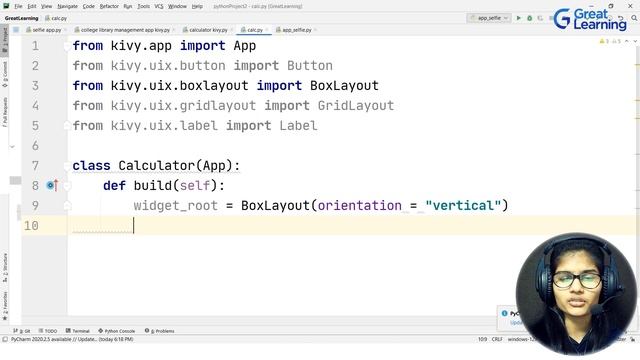Collapse the Calculator class fold on line 7
The width and height of the screenshot is (640, 360).
tap(67, 166)
